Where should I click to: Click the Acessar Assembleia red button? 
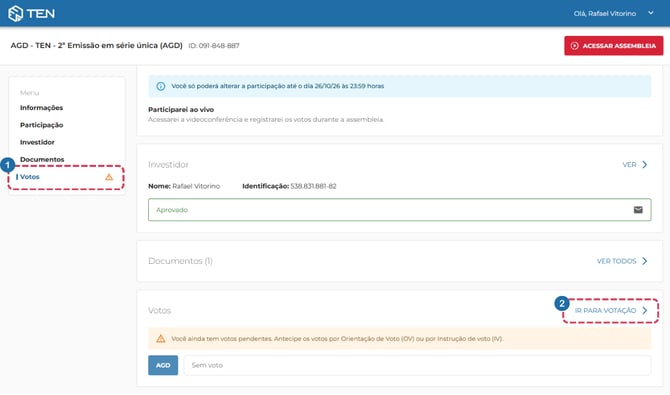tap(614, 46)
